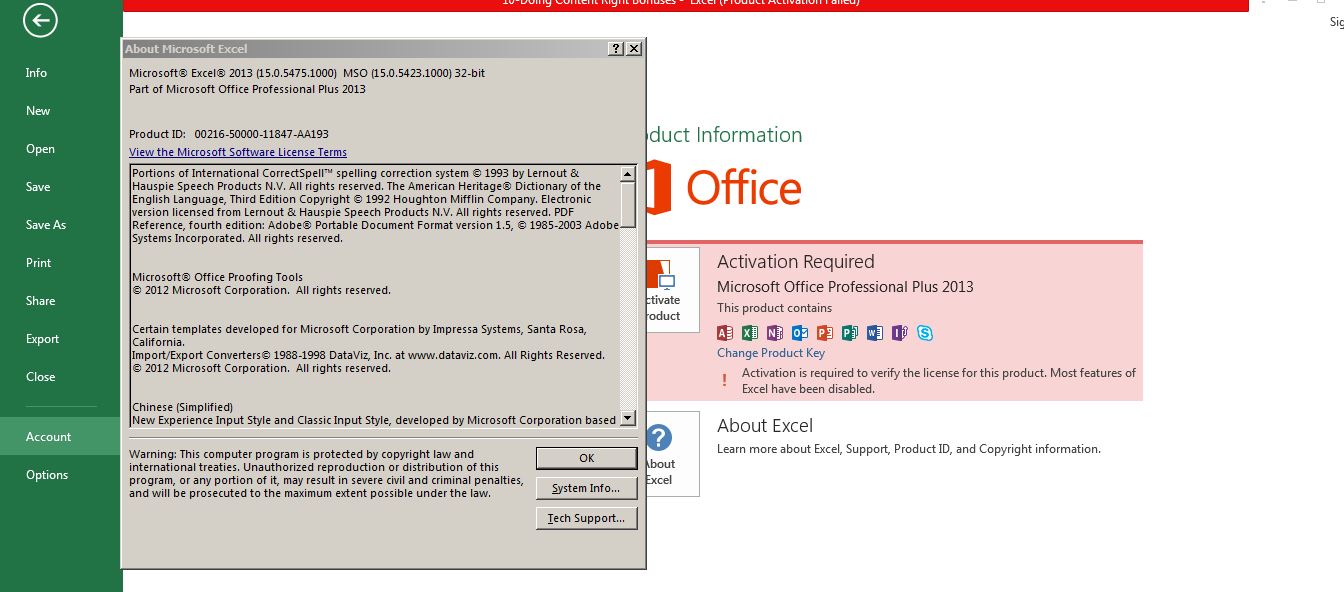1344x592 pixels.
Task: Click the PowerPoint icon under product contains
Action: pos(825,333)
